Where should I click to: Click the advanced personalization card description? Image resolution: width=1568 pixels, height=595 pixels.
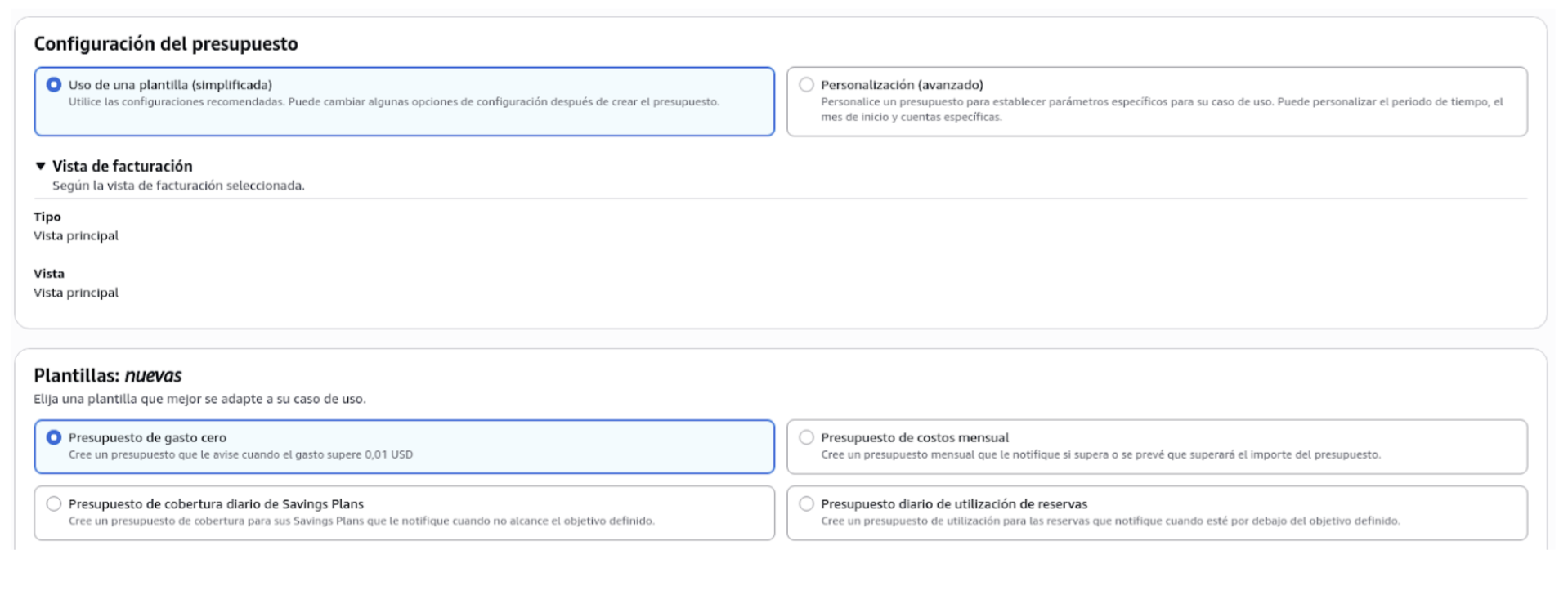(1162, 110)
